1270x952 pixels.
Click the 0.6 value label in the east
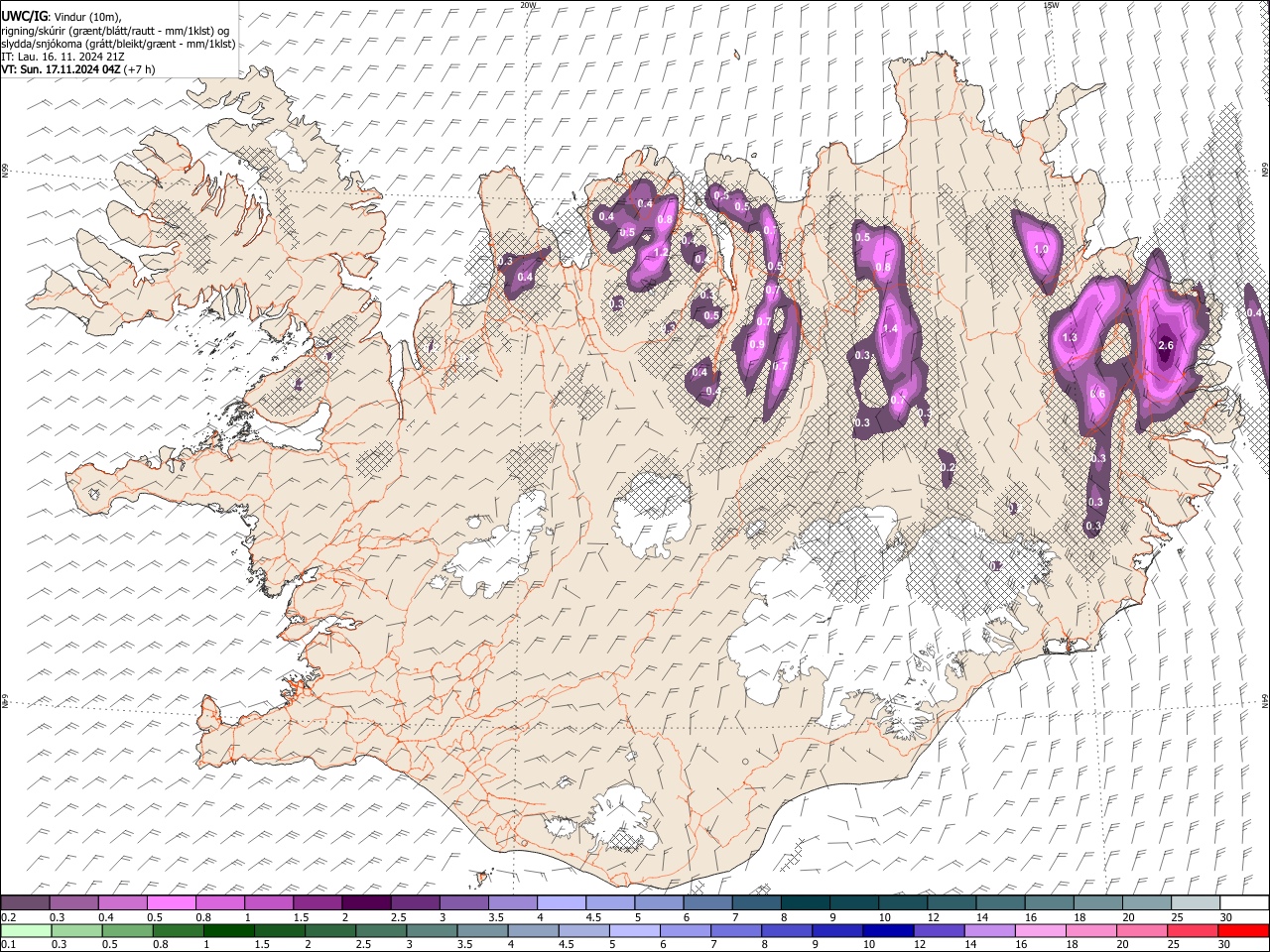tap(1098, 394)
